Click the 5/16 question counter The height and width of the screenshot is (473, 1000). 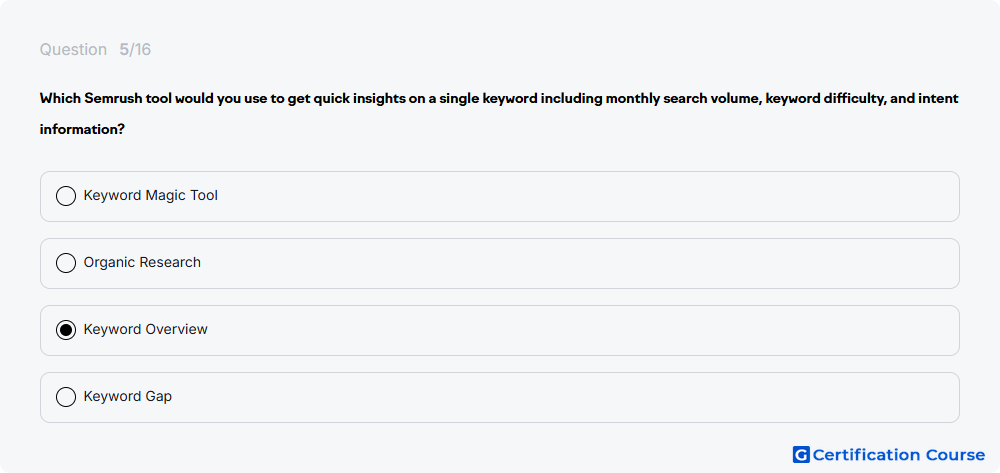135,50
